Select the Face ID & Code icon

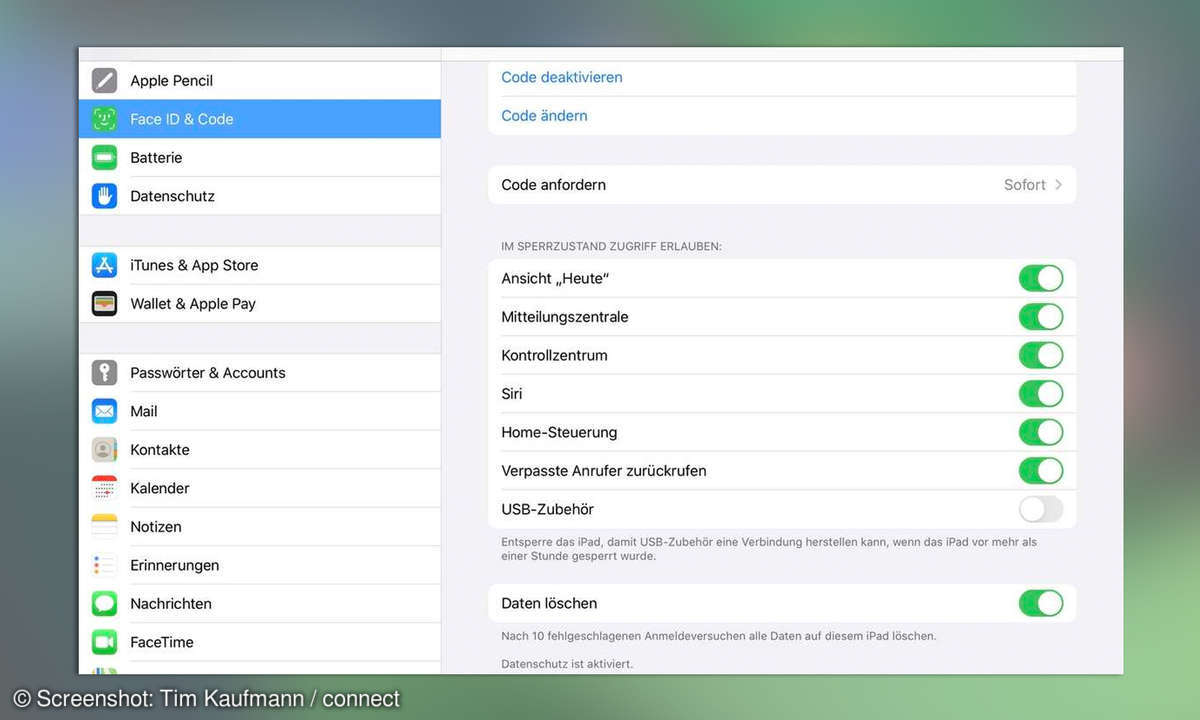click(x=105, y=119)
